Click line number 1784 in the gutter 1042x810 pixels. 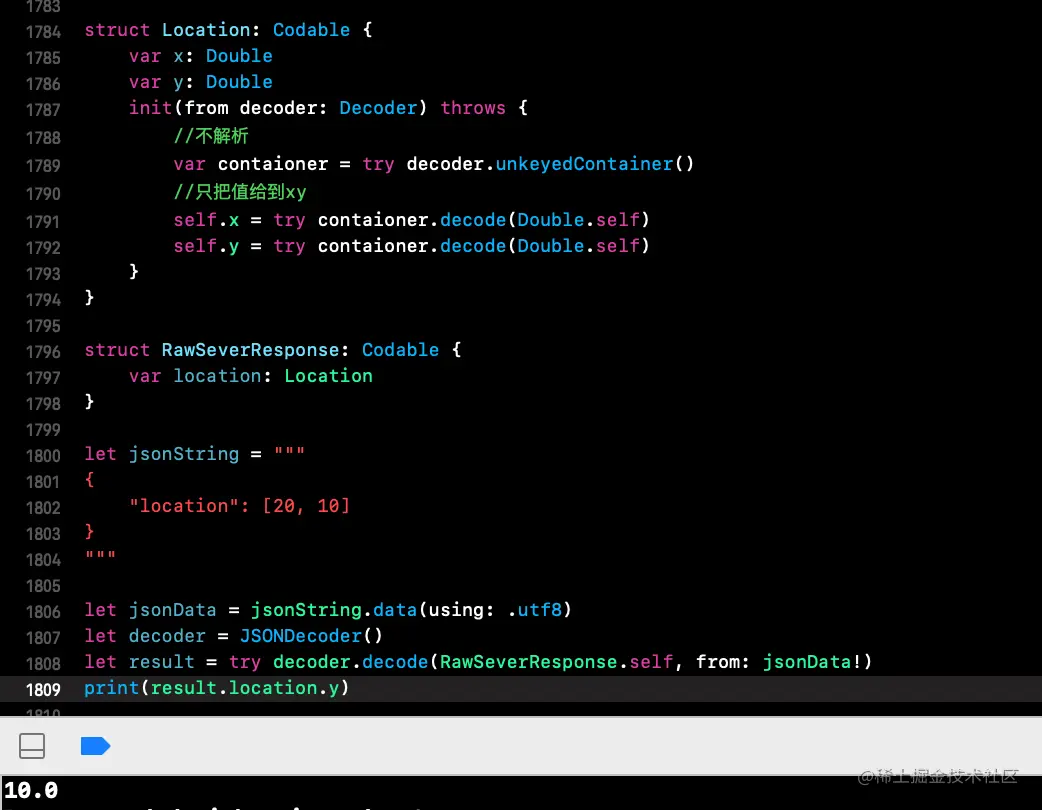(43, 31)
